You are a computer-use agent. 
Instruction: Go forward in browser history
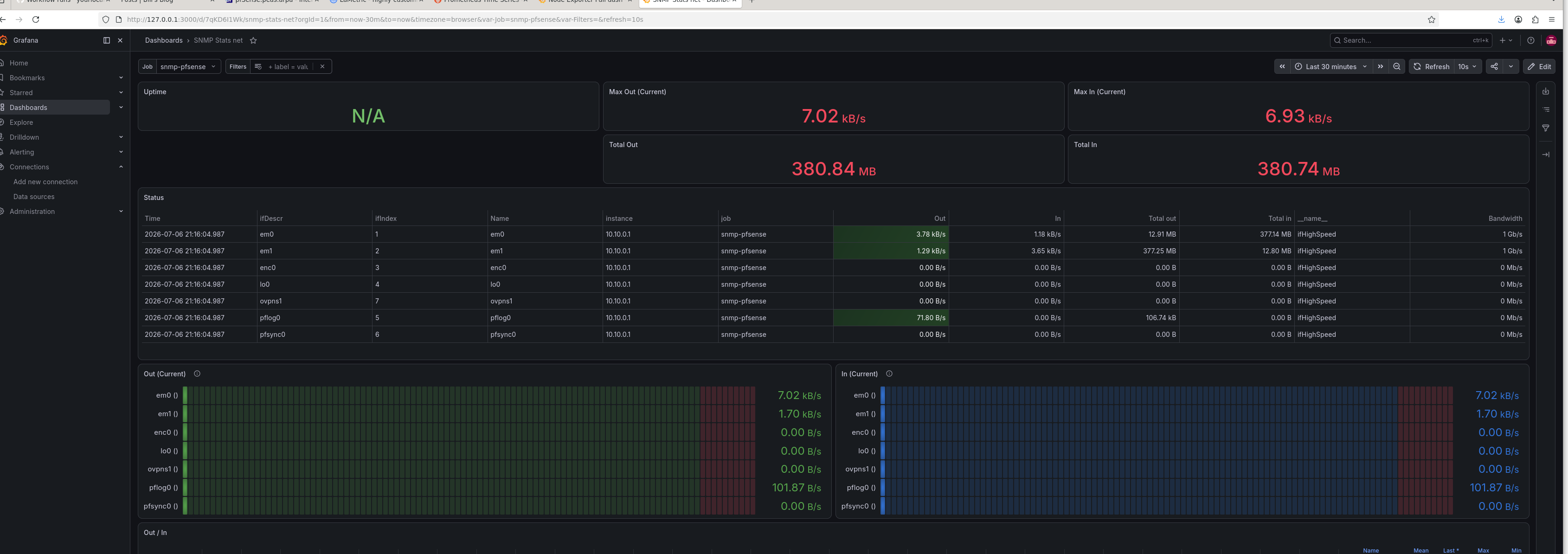tap(19, 19)
